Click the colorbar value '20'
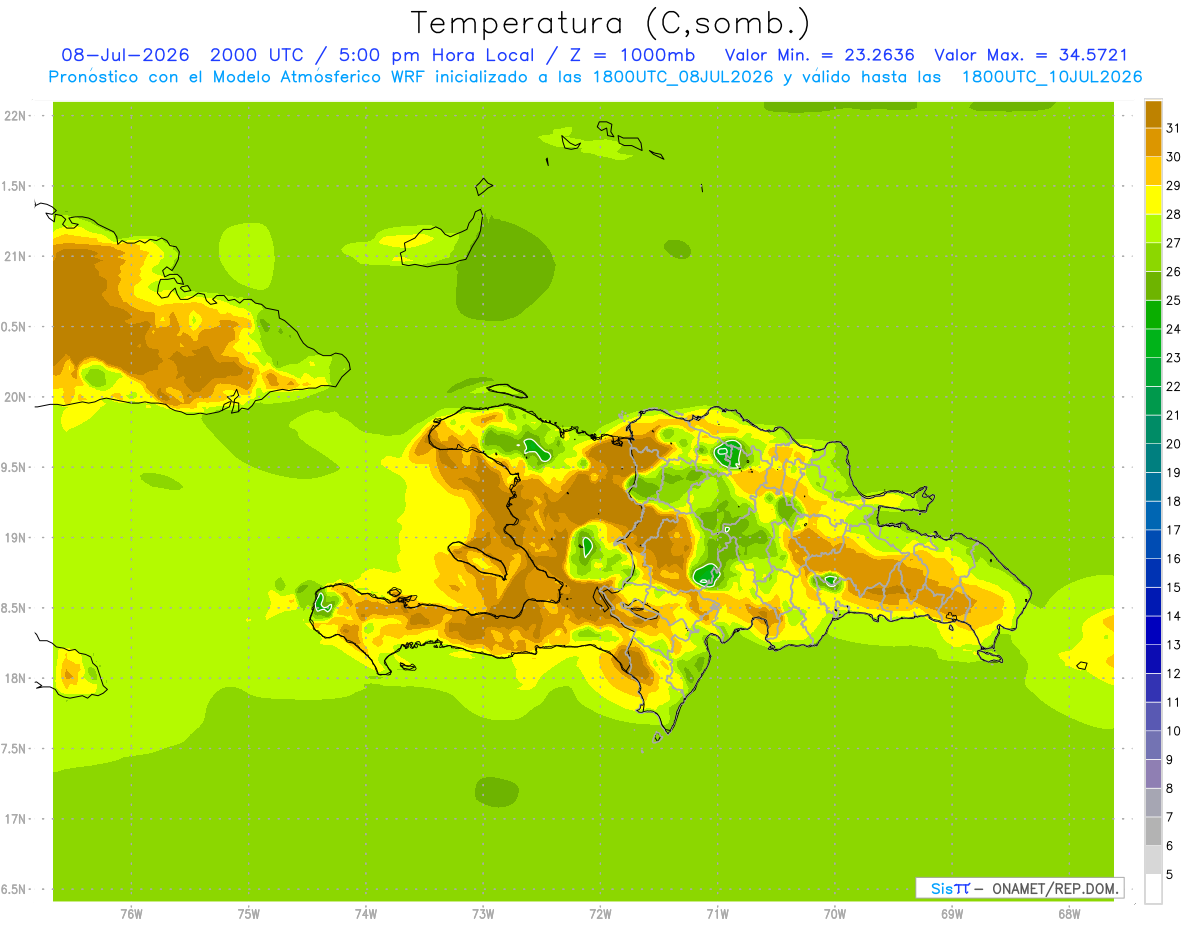Image resolution: width=1200 pixels, height=927 pixels. click(x=1173, y=444)
